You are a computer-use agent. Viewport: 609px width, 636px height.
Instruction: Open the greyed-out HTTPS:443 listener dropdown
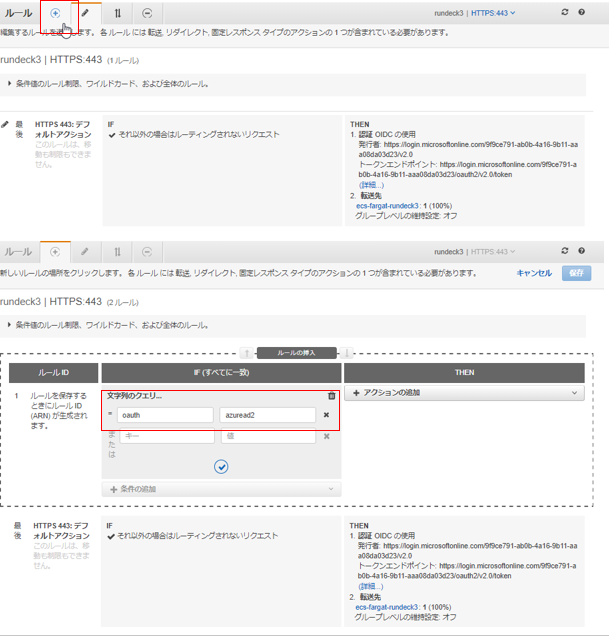click(x=493, y=251)
